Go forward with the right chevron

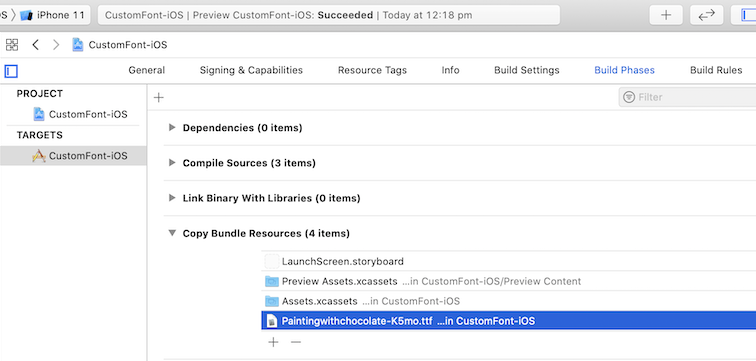(56, 45)
